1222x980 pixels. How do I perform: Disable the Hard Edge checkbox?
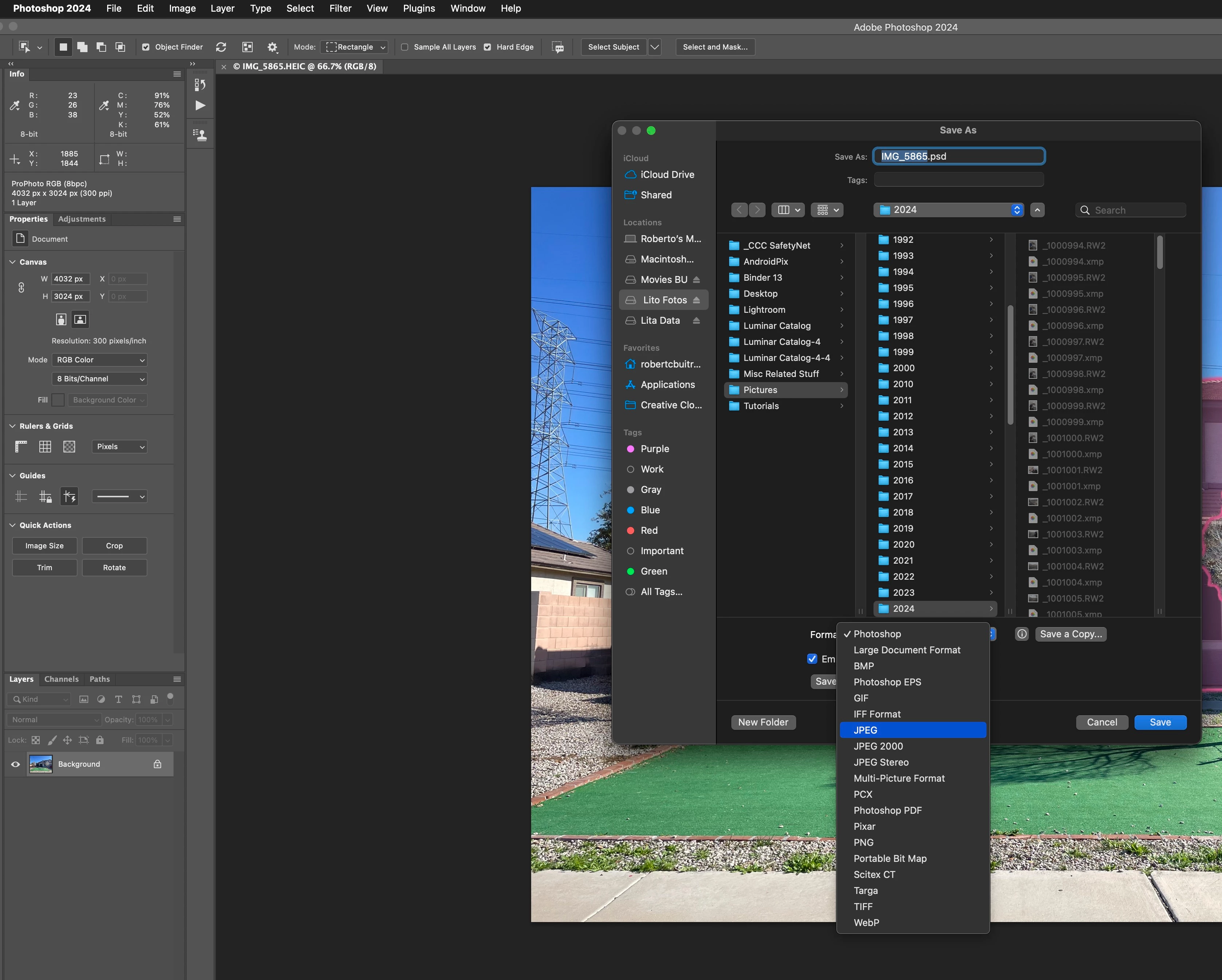point(487,47)
